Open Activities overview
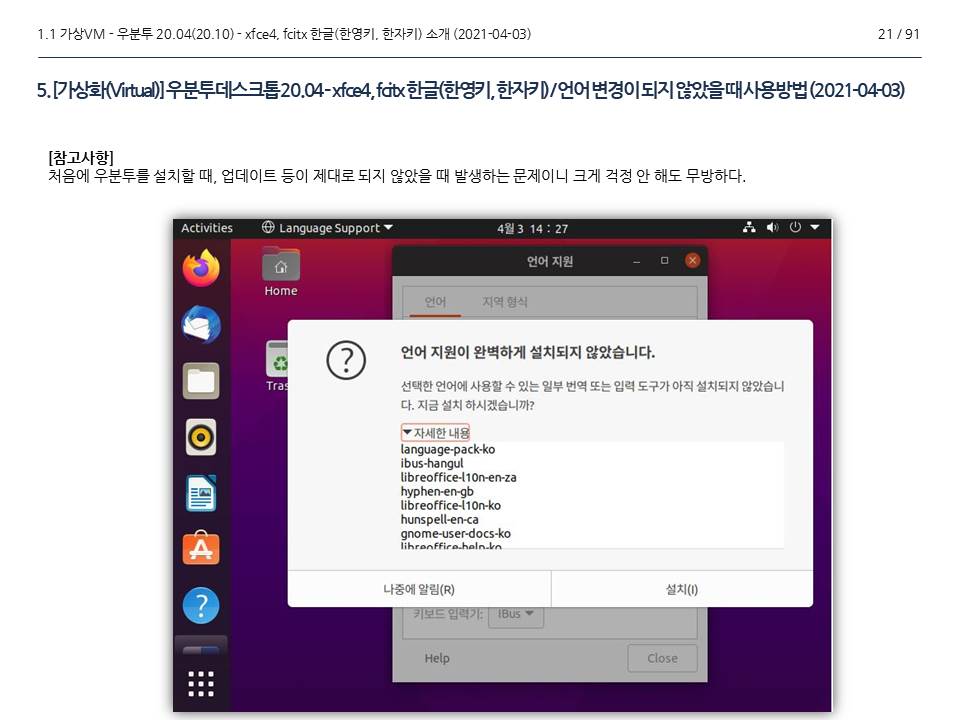 click(x=207, y=228)
